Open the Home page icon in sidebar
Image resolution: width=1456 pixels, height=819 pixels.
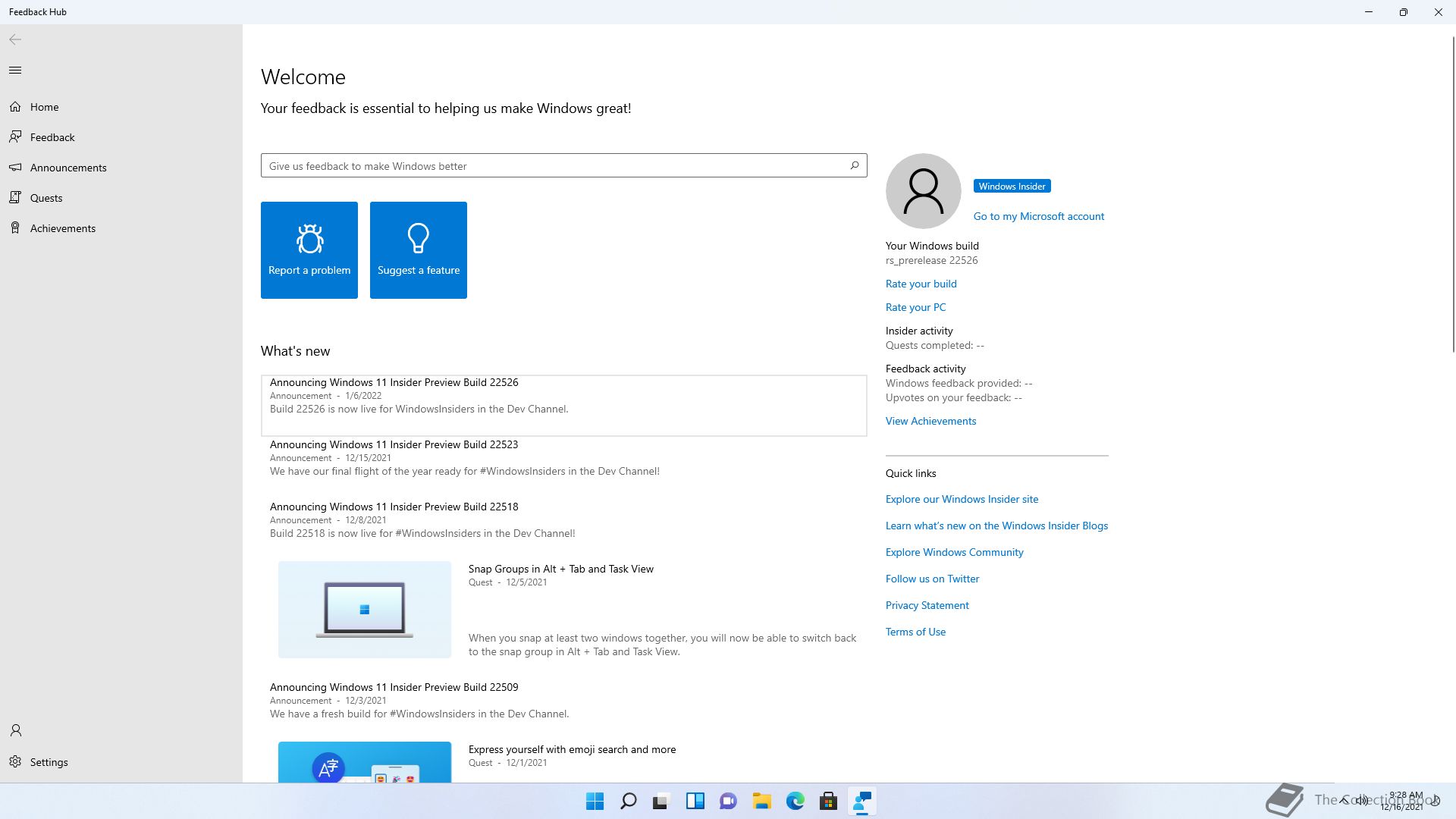[15, 107]
